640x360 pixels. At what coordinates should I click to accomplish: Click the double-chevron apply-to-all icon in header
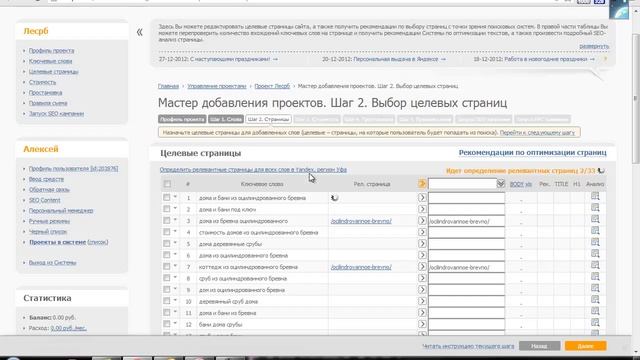tap(501, 184)
